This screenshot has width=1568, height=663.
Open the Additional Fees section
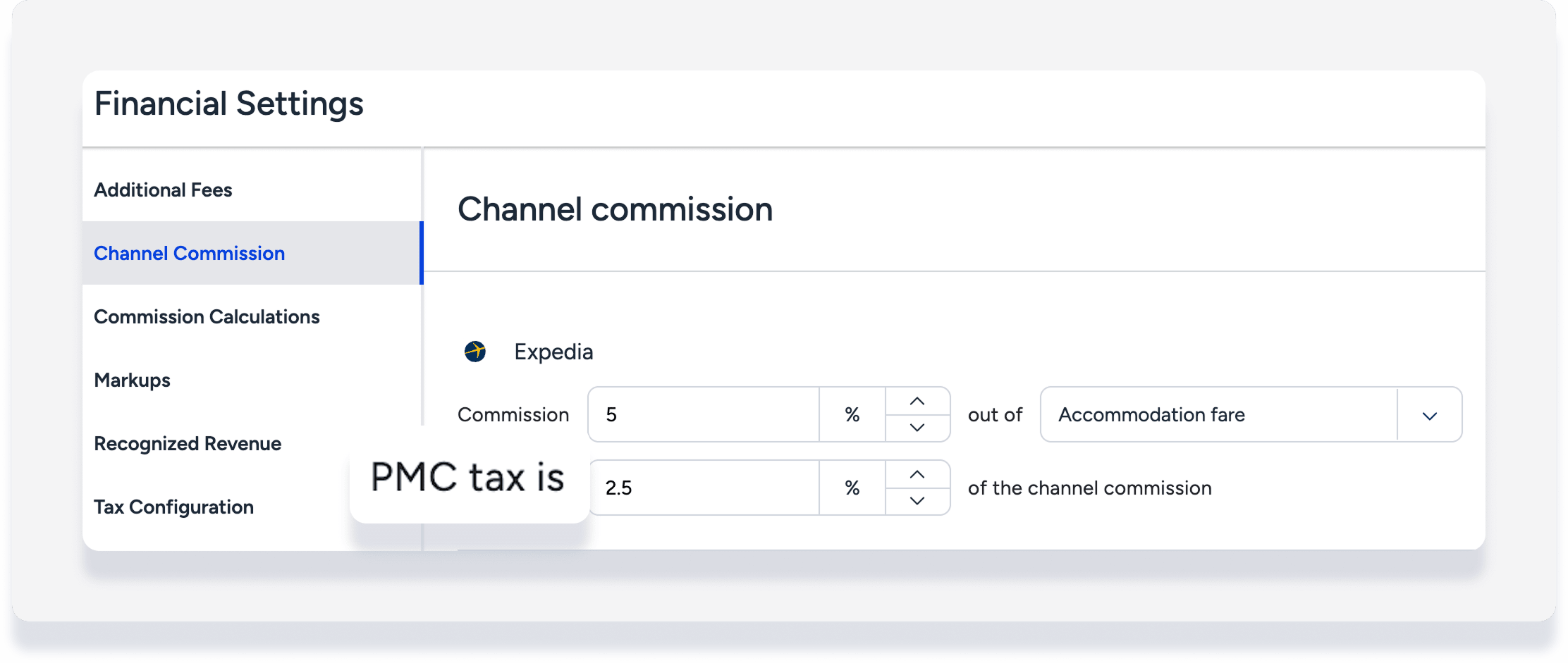pos(163,190)
